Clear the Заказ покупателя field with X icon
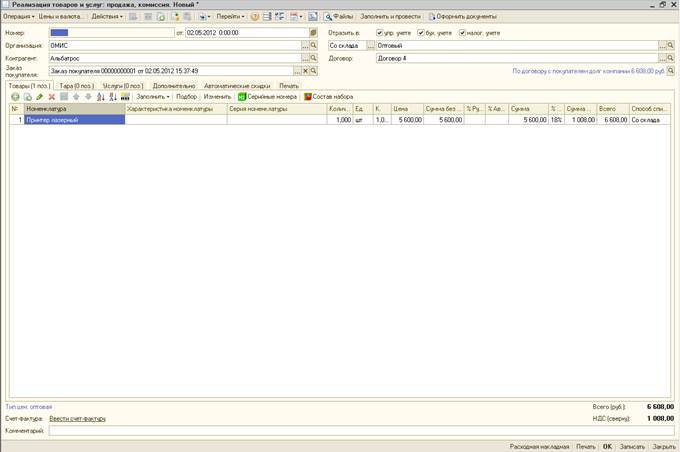 click(x=304, y=72)
